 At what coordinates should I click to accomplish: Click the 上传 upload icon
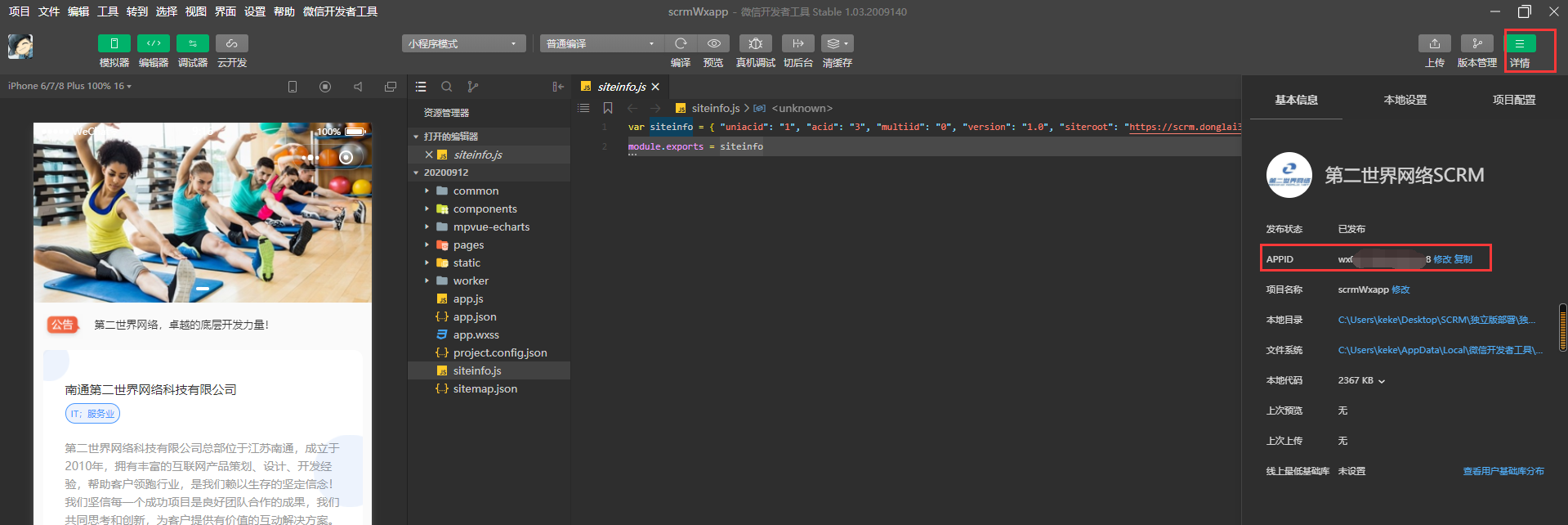point(1435,43)
